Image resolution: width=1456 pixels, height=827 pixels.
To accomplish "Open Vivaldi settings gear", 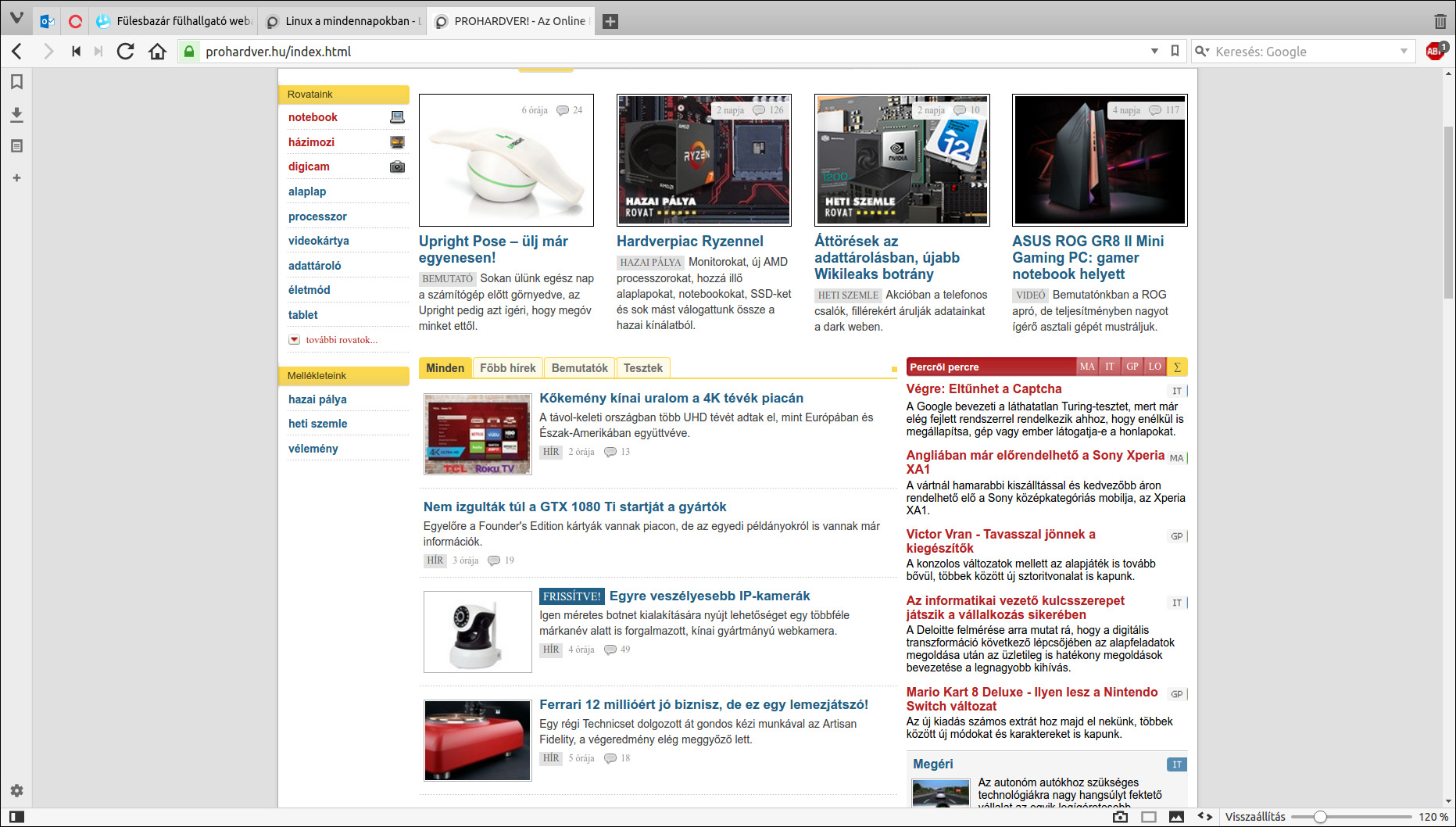I will pyautogui.click(x=16, y=790).
